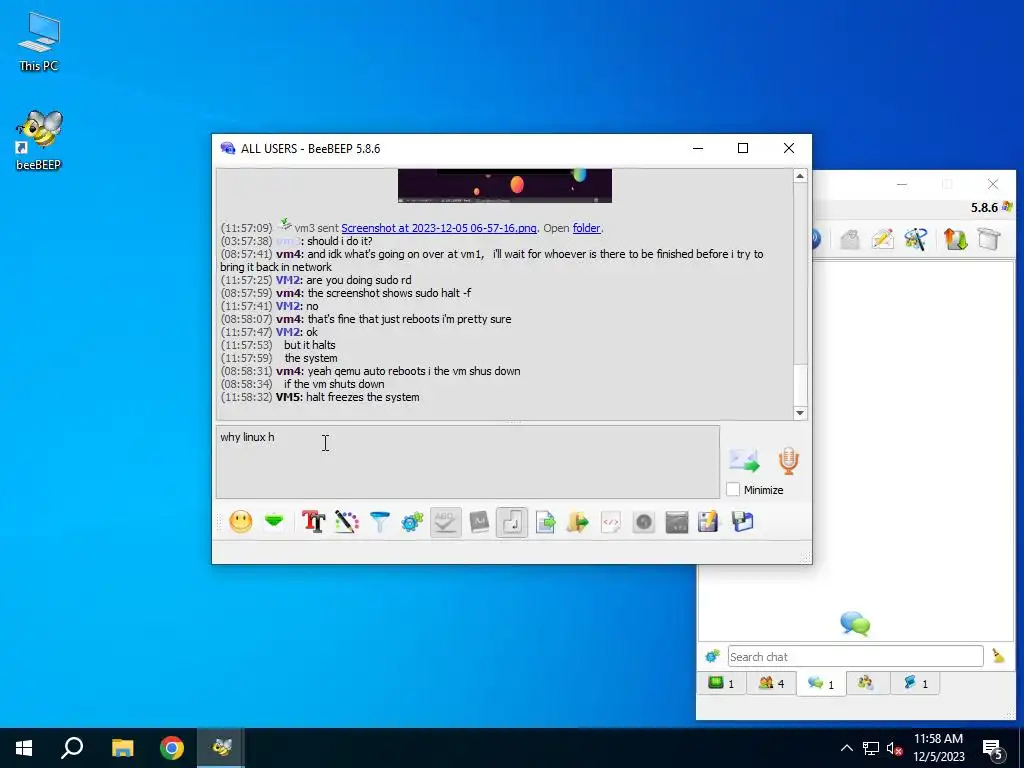Click the received screenshot image thumbnail
Screen dimensions: 1024x768
tap(505, 185)
